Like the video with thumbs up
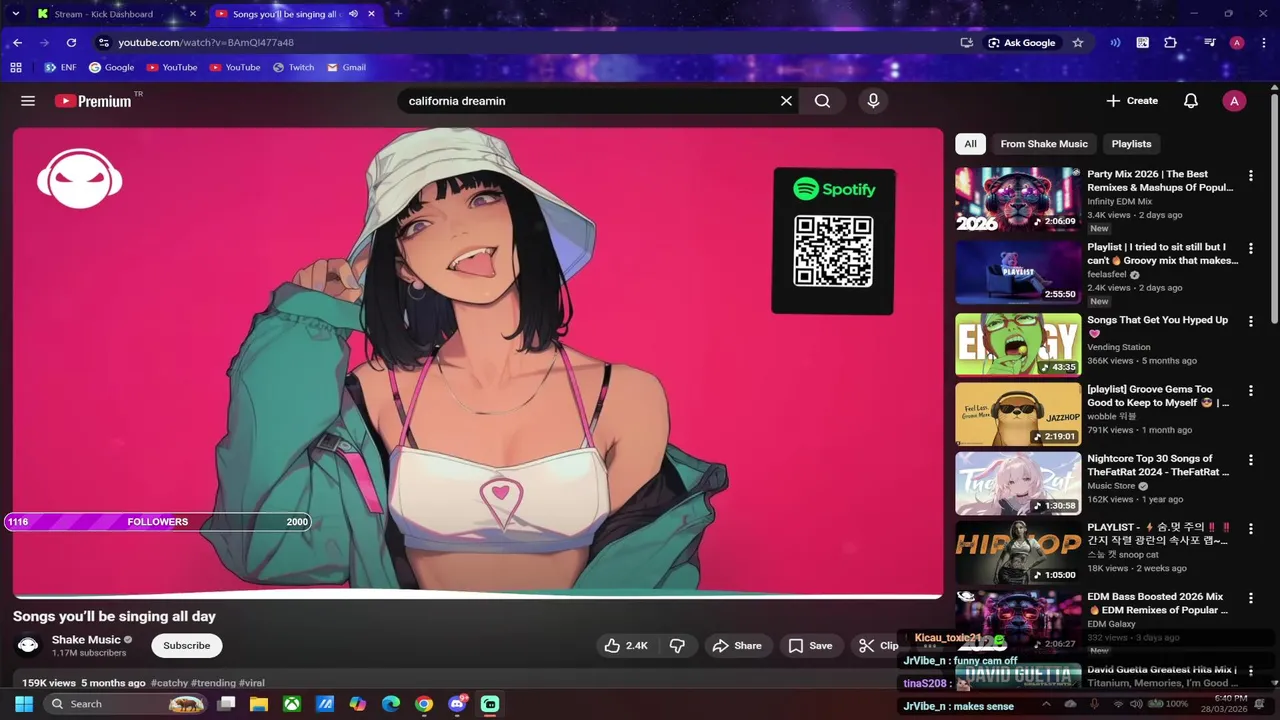Screen dimensions: 1280x720 coord(626,646)
